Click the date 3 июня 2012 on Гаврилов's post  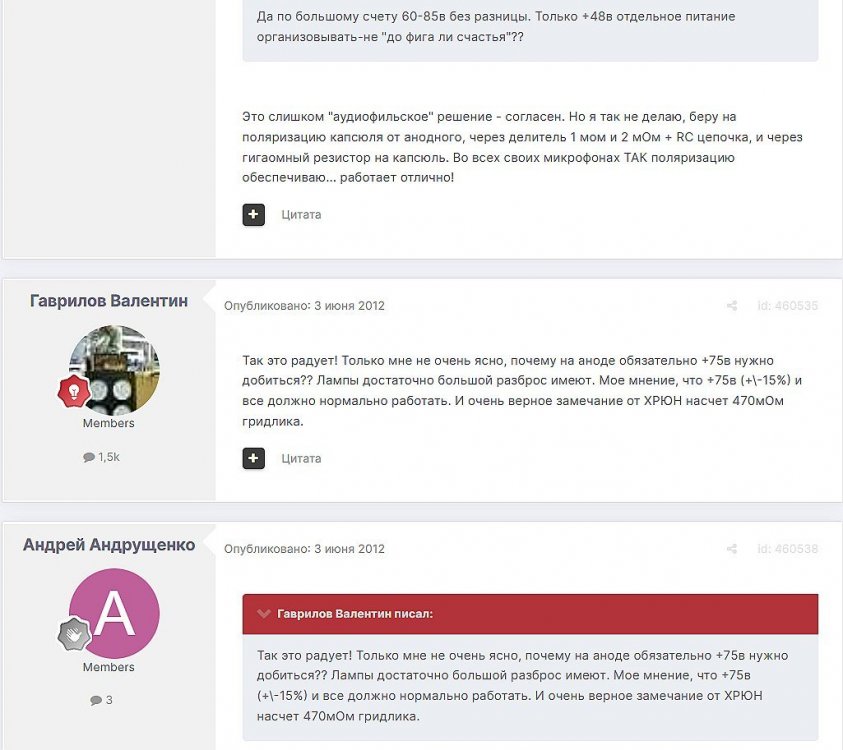pyautogui.click(x=349, y=306)
